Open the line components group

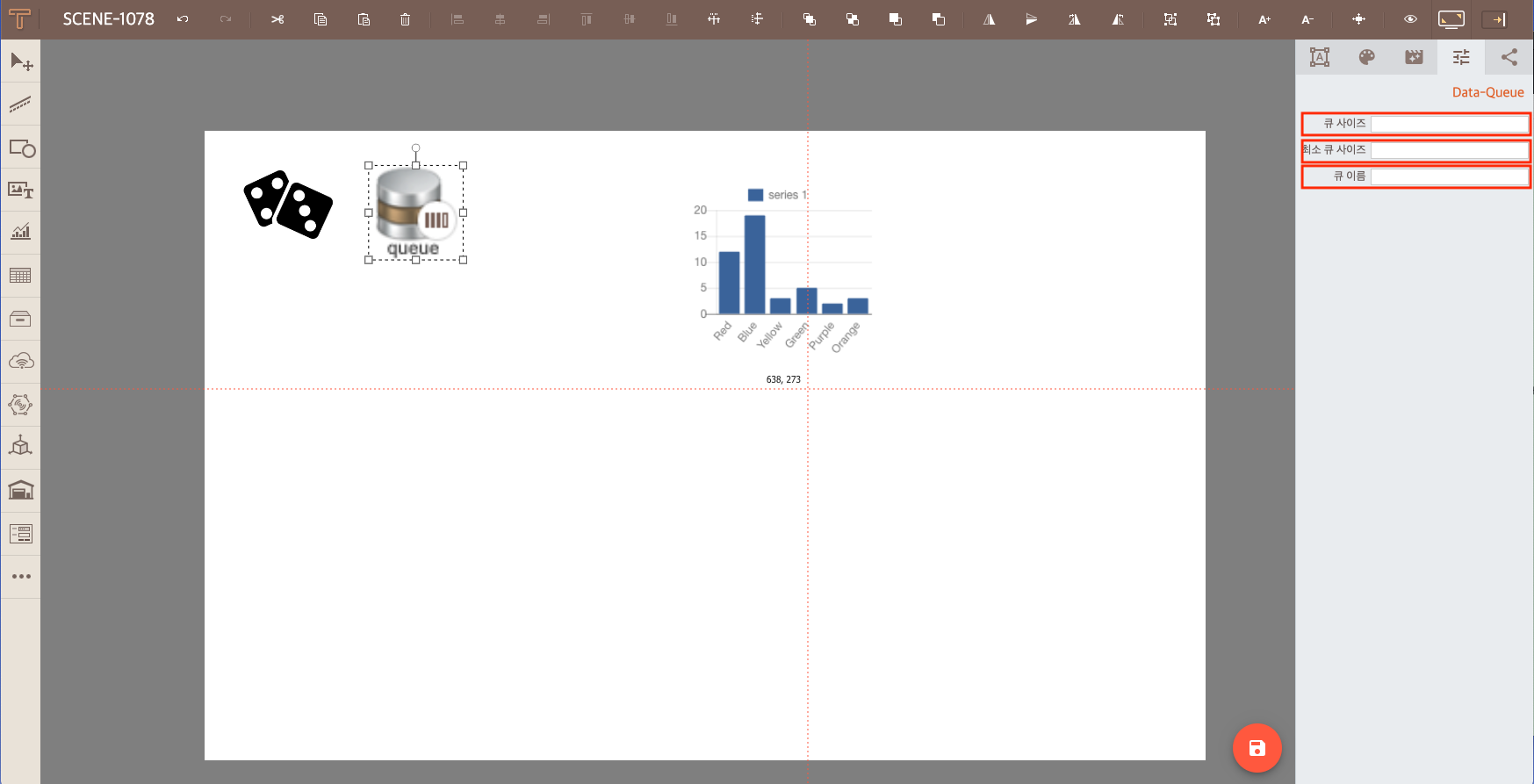click(x=21, y=104)
